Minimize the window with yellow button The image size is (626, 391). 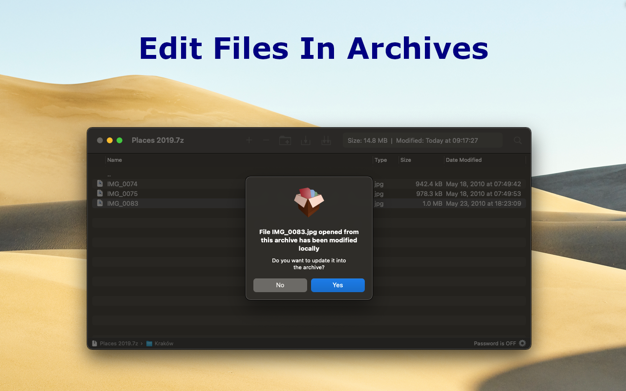(109, 140)
